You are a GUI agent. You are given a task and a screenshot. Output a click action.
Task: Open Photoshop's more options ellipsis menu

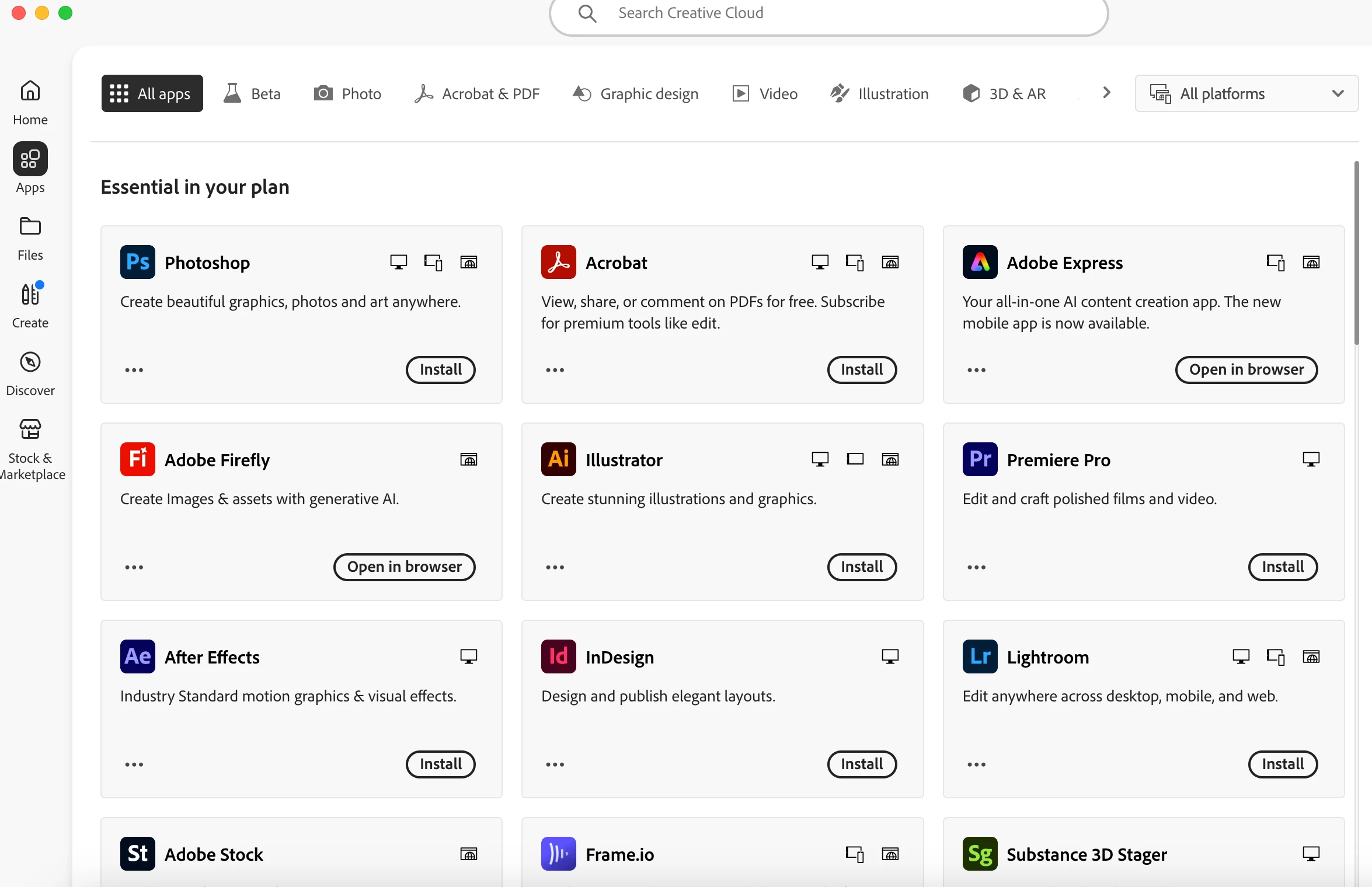pyautogui.click(x=134, y=370)
